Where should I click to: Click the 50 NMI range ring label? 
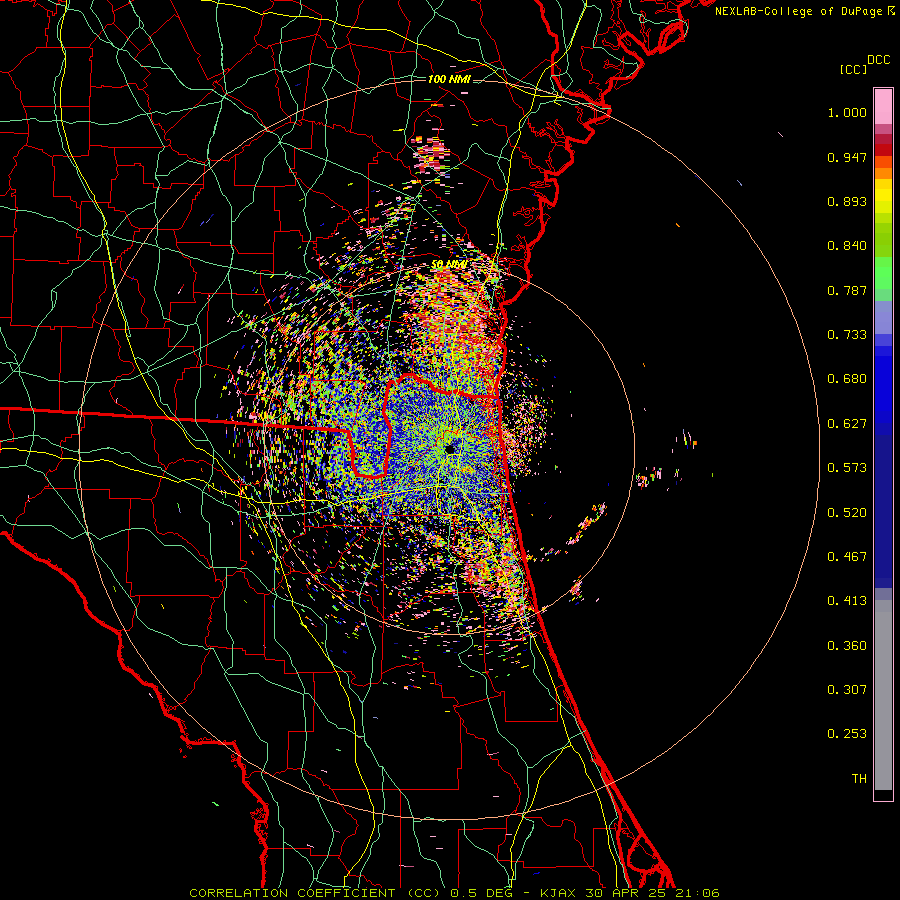[x=449, y=265]
